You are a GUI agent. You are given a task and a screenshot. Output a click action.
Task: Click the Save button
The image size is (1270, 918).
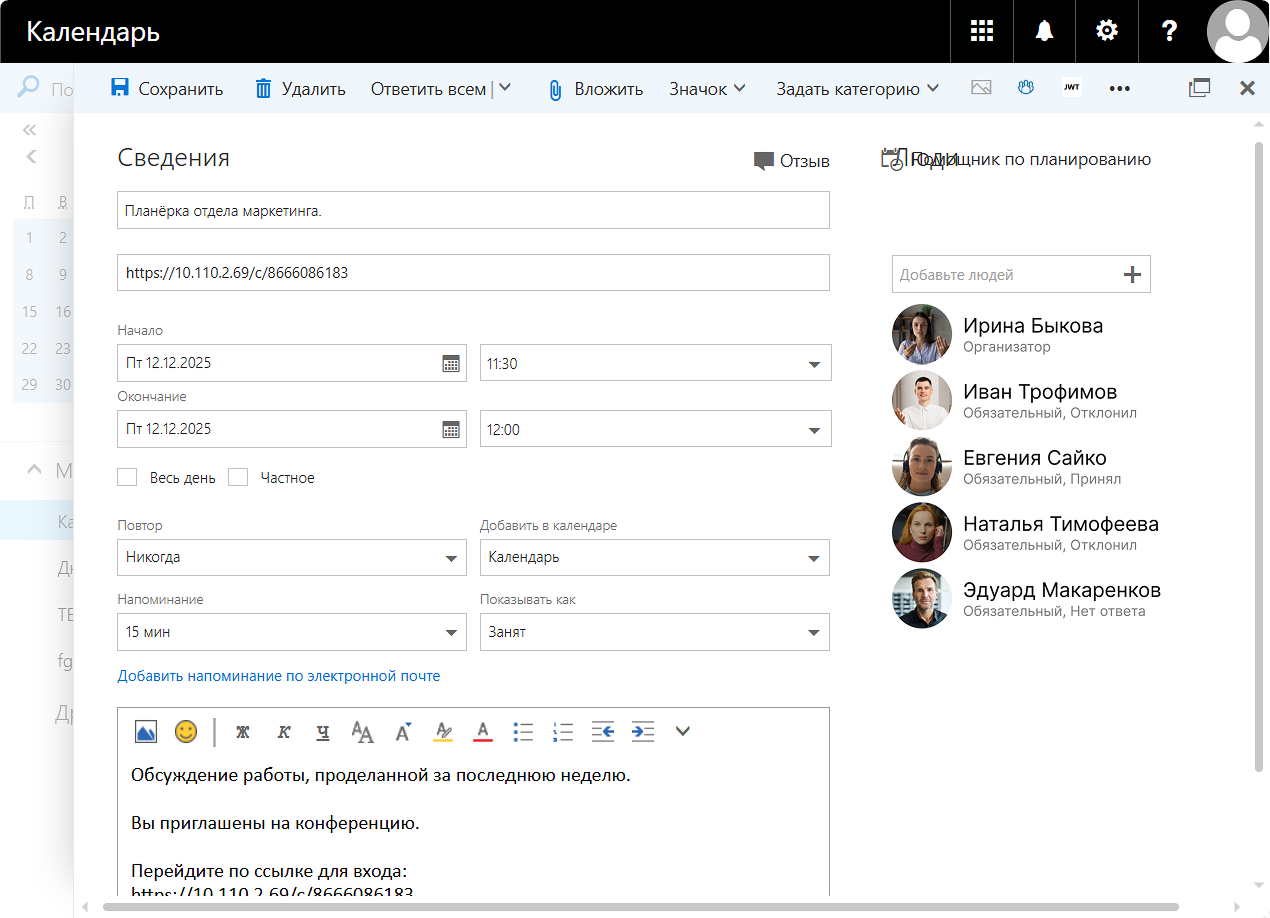[x=166, y=89]
